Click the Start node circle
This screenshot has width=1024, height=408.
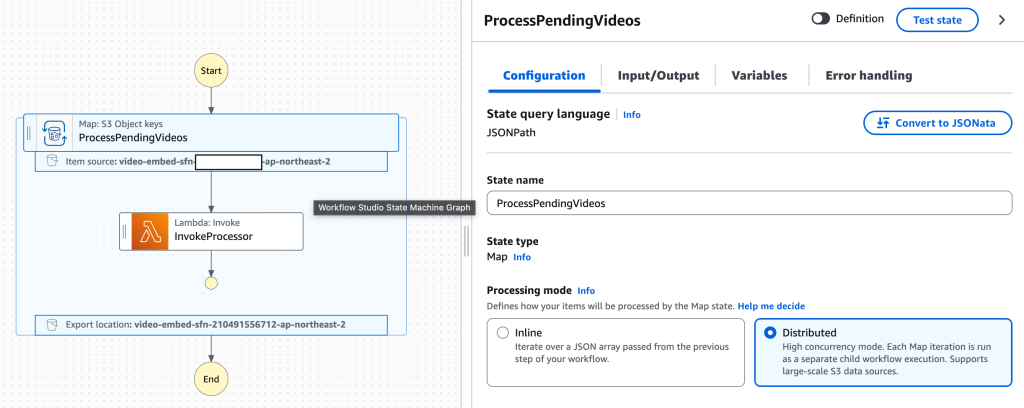tap(211, 71)
